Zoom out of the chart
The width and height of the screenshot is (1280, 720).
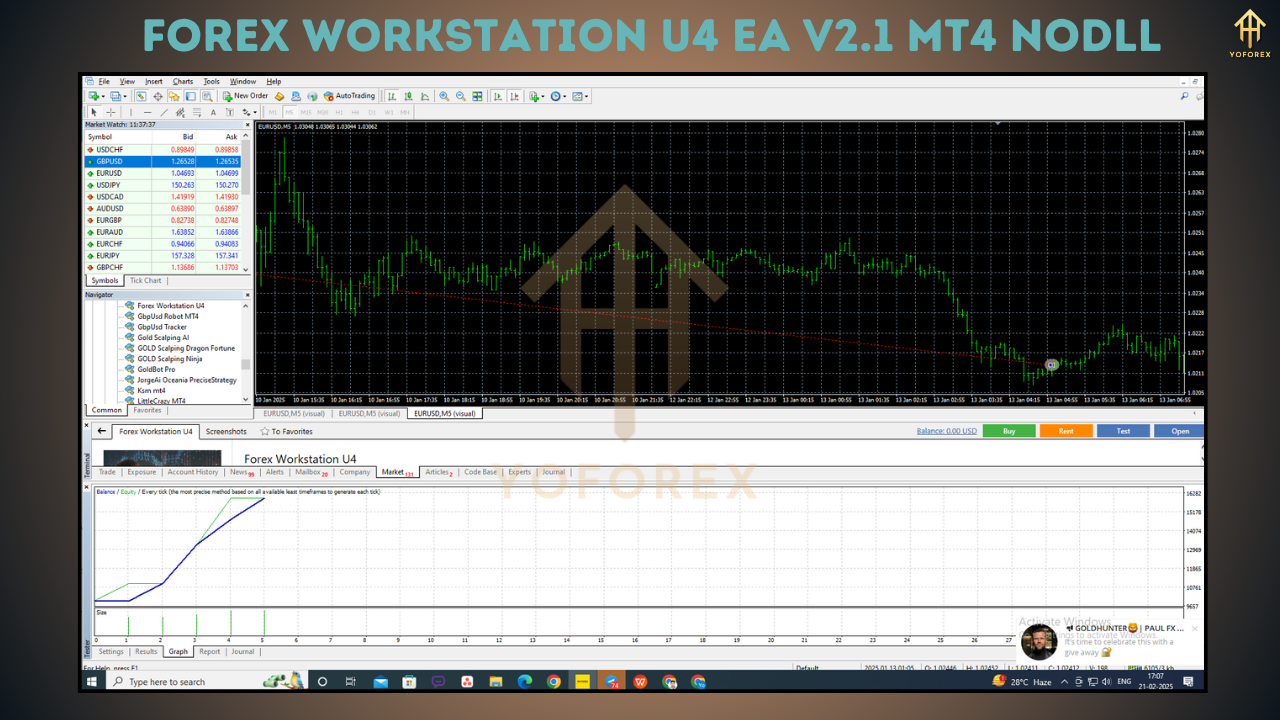(459, 96)
